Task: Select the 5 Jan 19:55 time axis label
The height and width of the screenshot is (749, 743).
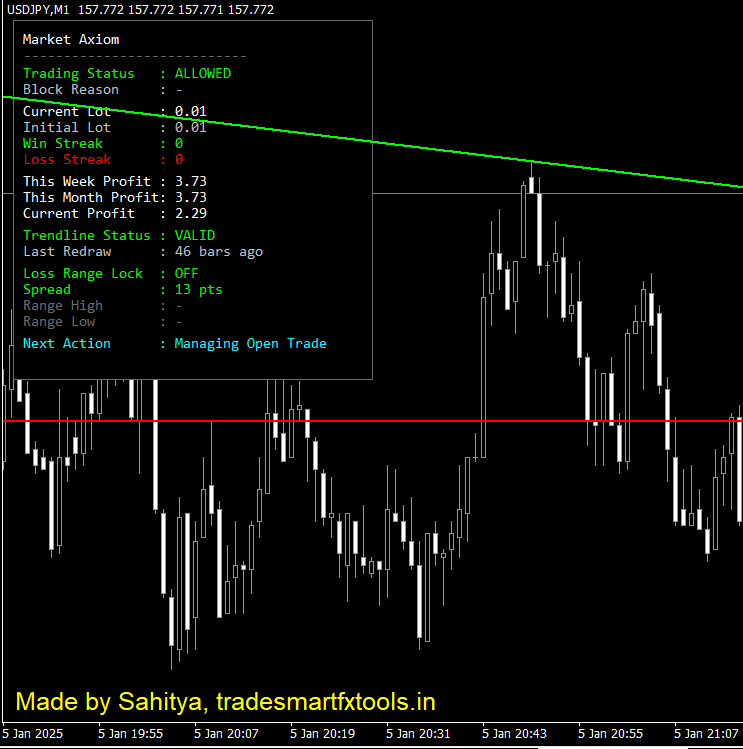Action: click(130, 734)
